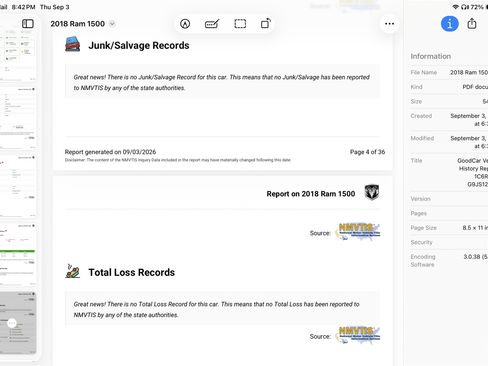
Task: Click the Ram logo in report header
Action: [372, 193]
